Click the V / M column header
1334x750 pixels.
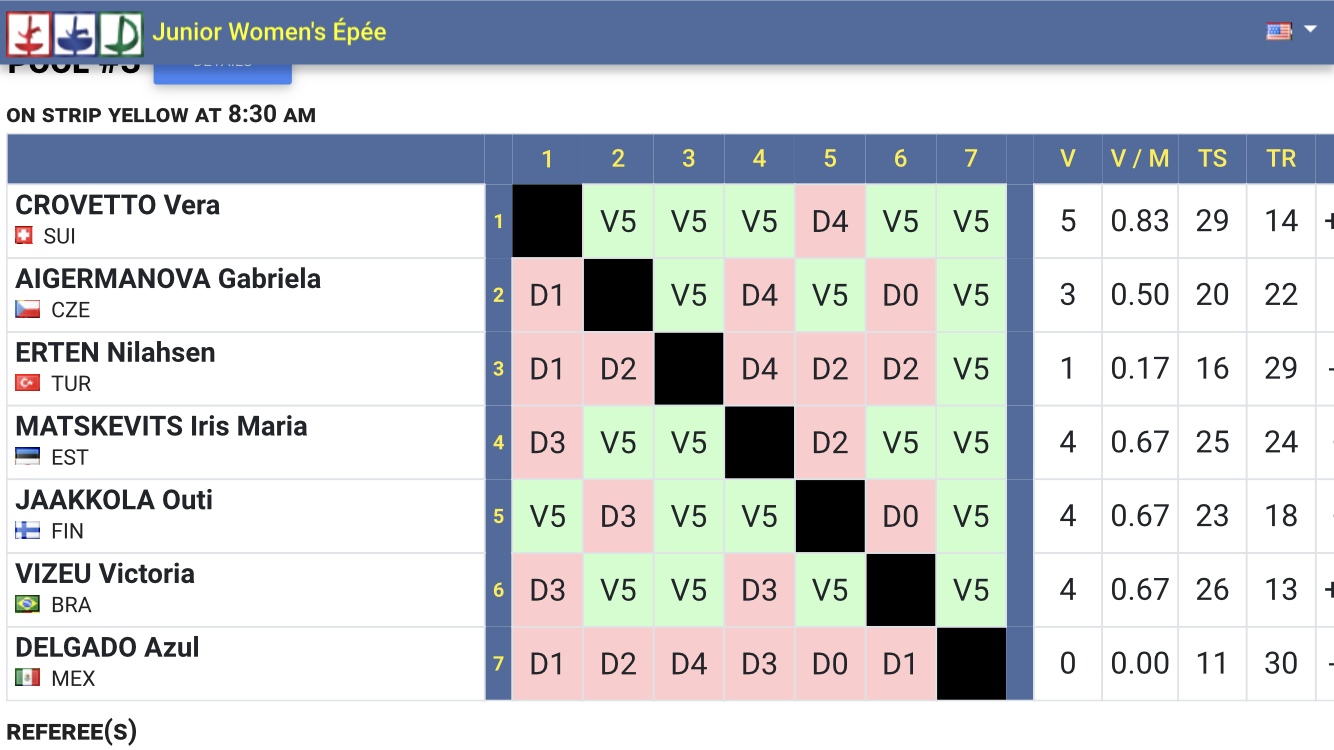1140,158
